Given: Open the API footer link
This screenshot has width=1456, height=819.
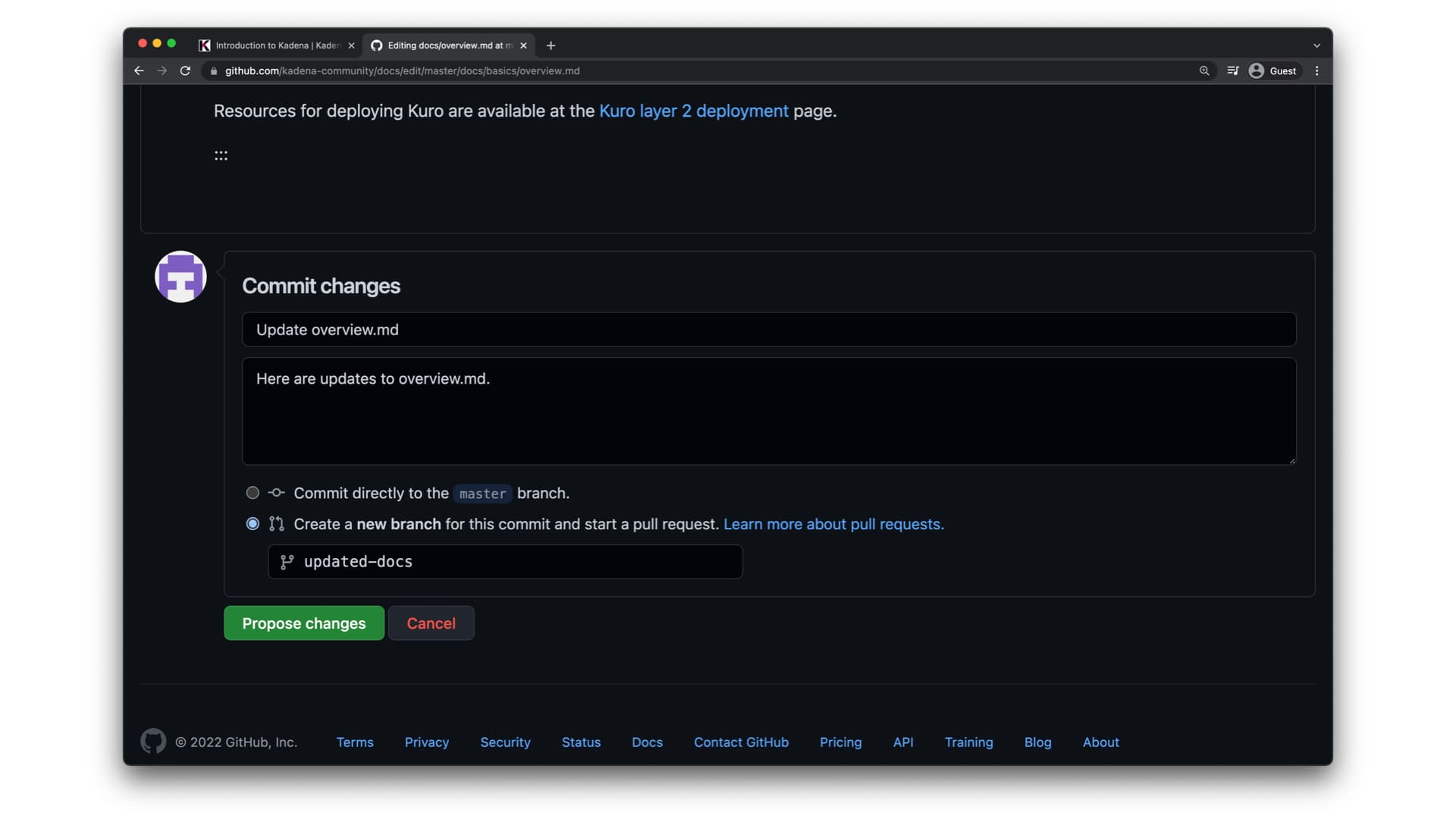Looking at the screenshot, I should click(902, 742).
